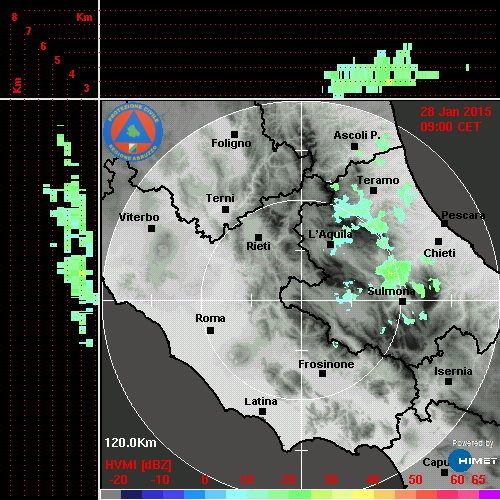Image resolution: width=500 pixels, height=500 pixels.
Task: Click the Isernia city marker square
Action: pos(448,381)
